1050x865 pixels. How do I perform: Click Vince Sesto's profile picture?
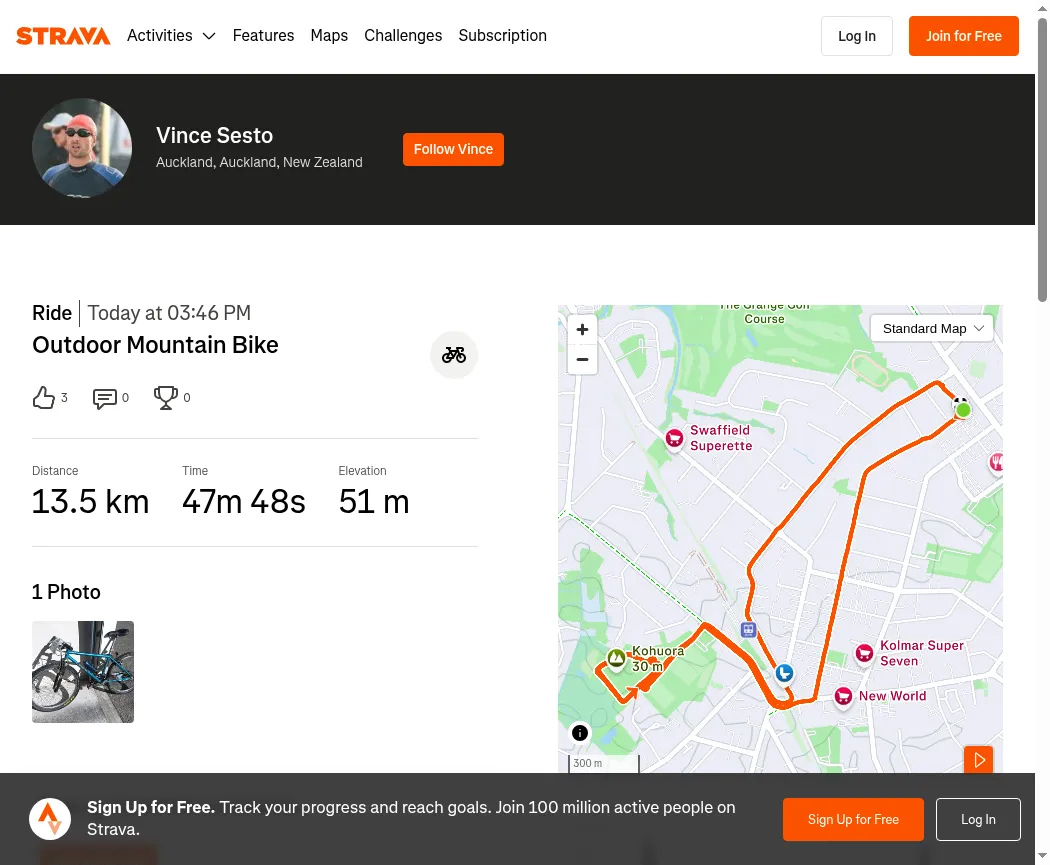coord(82,148)
